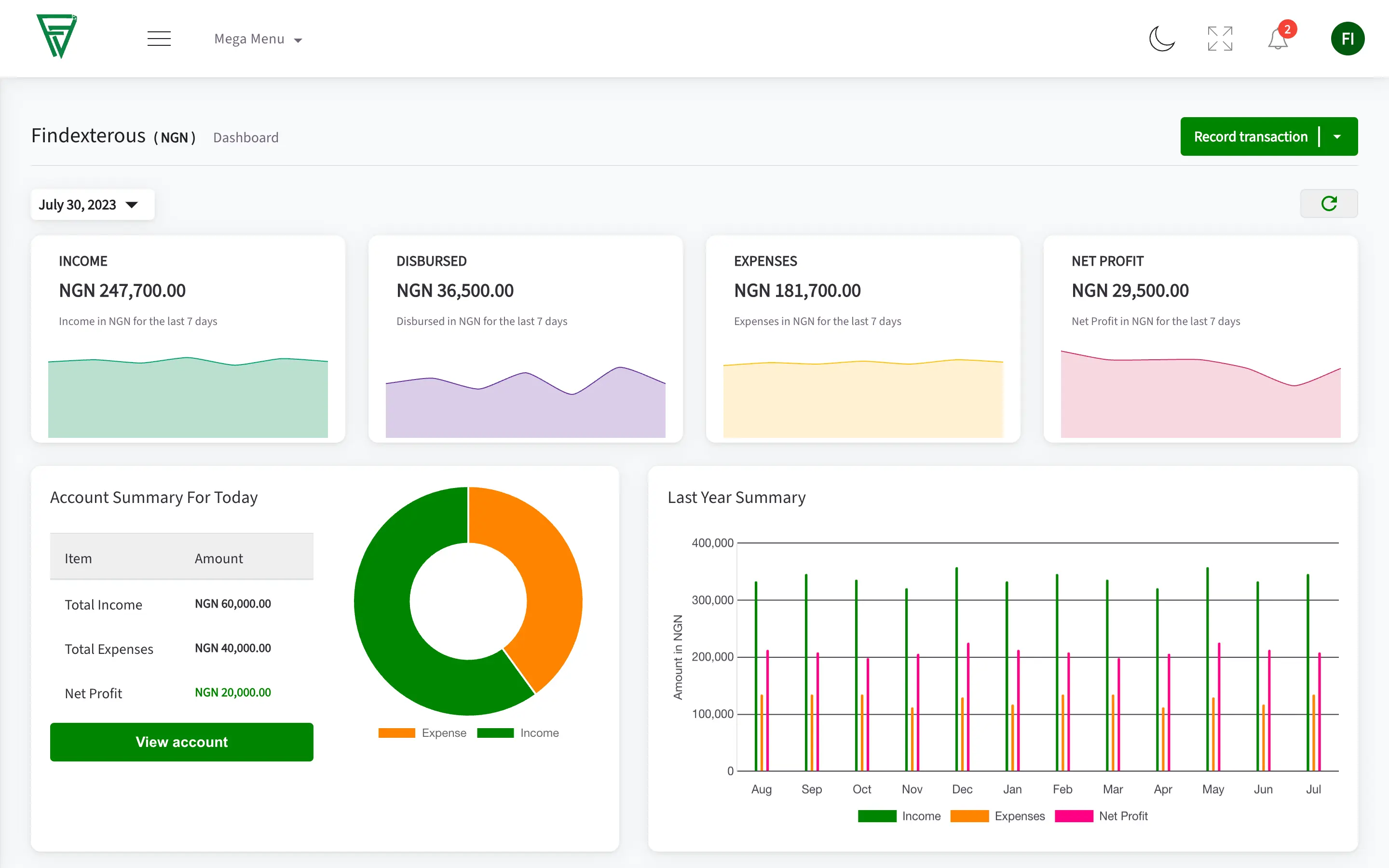Open the EXPENSES card sparkline chart
This screenshot has width=1389, height=868.
coord(863,398)
